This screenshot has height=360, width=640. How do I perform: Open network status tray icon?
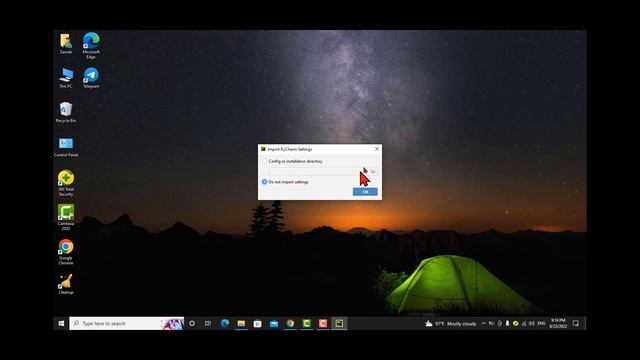(524, 323)
